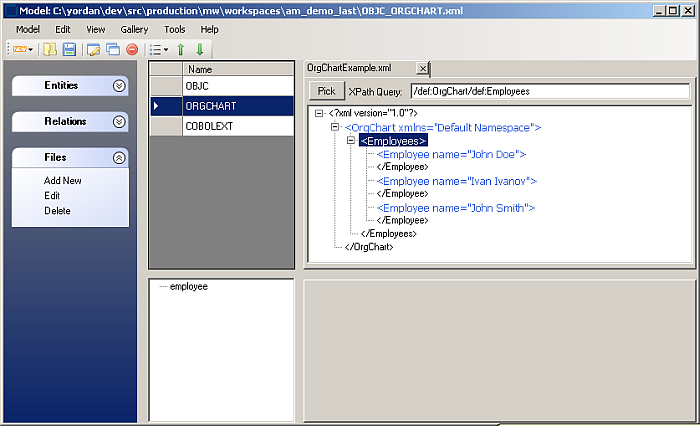Collapse the Files panel
This screenshot has width=700, height=426.
pos(119,158)
